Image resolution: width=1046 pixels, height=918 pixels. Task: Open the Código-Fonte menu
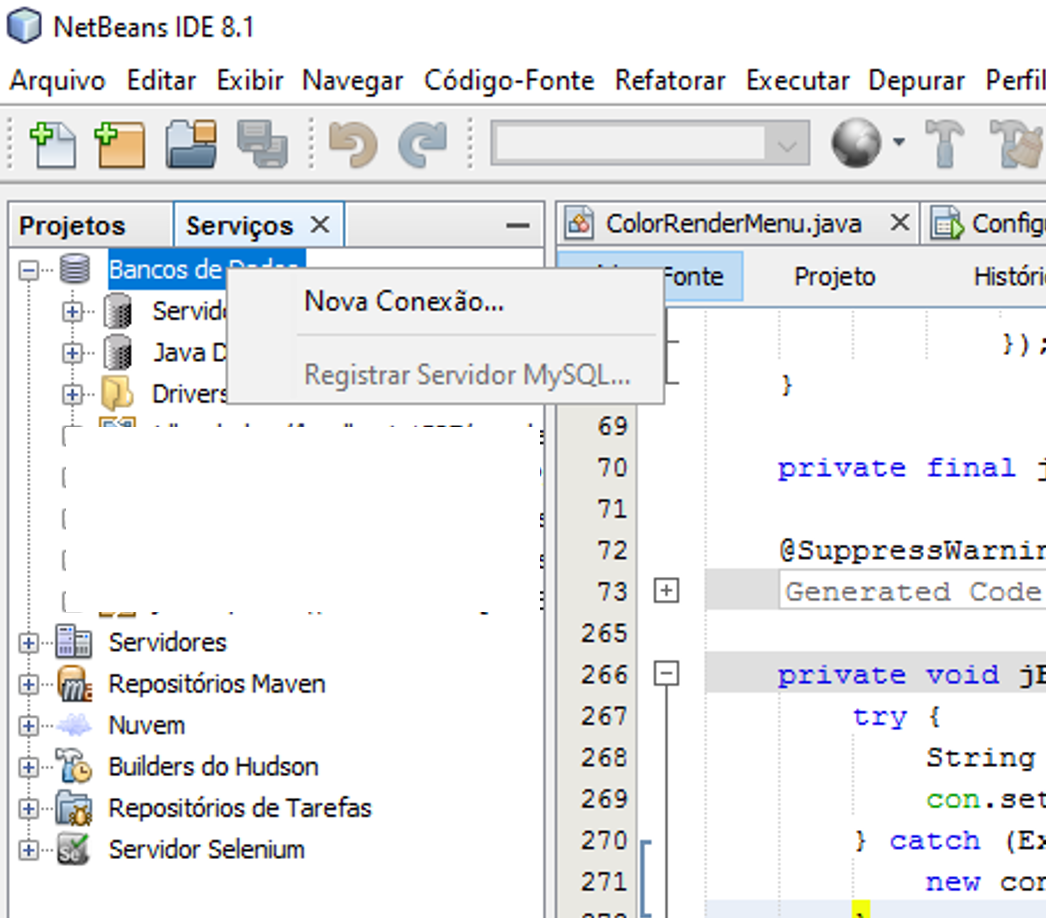(509, 81)
